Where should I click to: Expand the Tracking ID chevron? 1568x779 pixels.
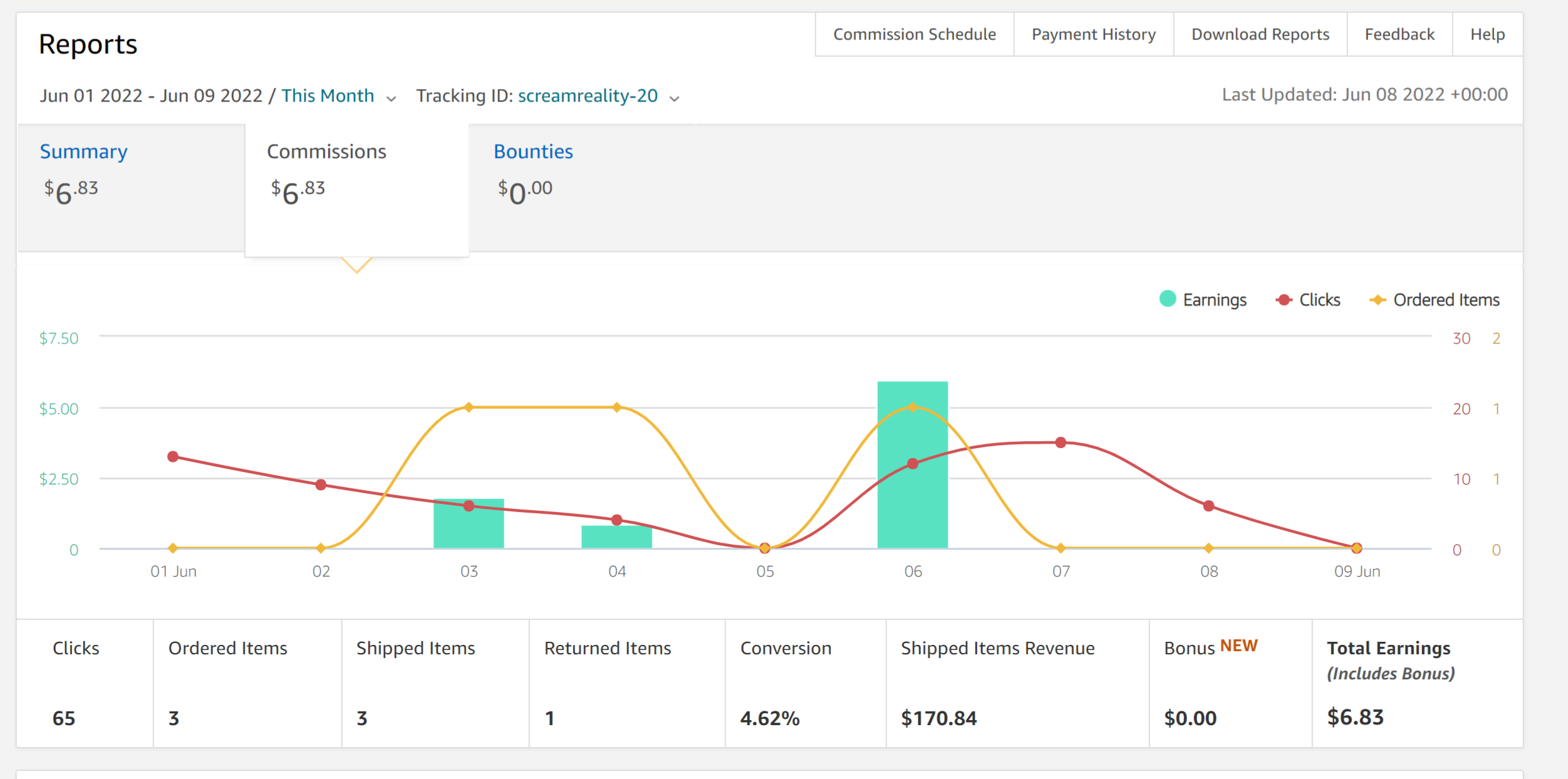(x=674, y=98)
